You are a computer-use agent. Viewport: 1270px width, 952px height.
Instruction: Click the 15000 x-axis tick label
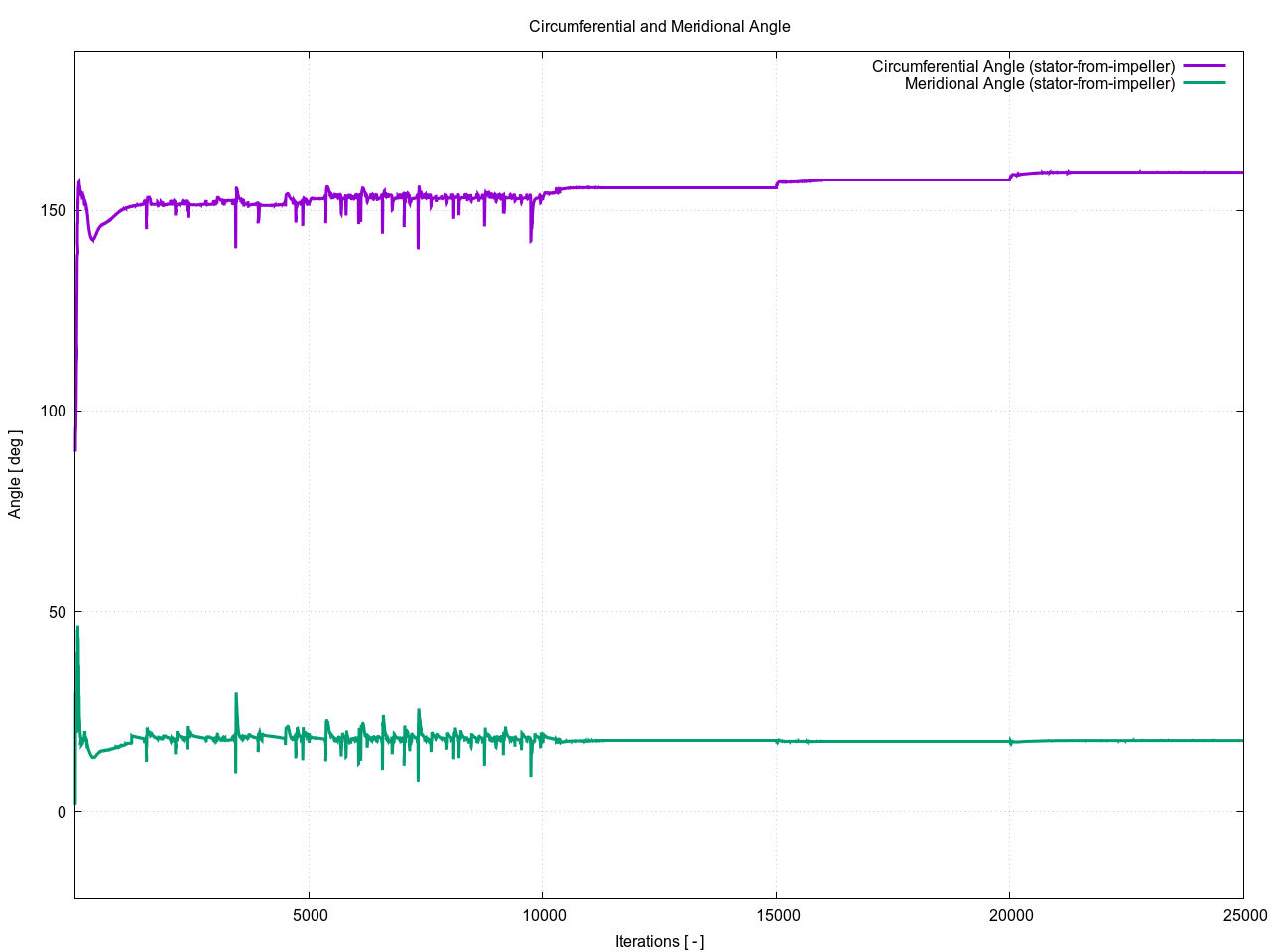point(776,915)
